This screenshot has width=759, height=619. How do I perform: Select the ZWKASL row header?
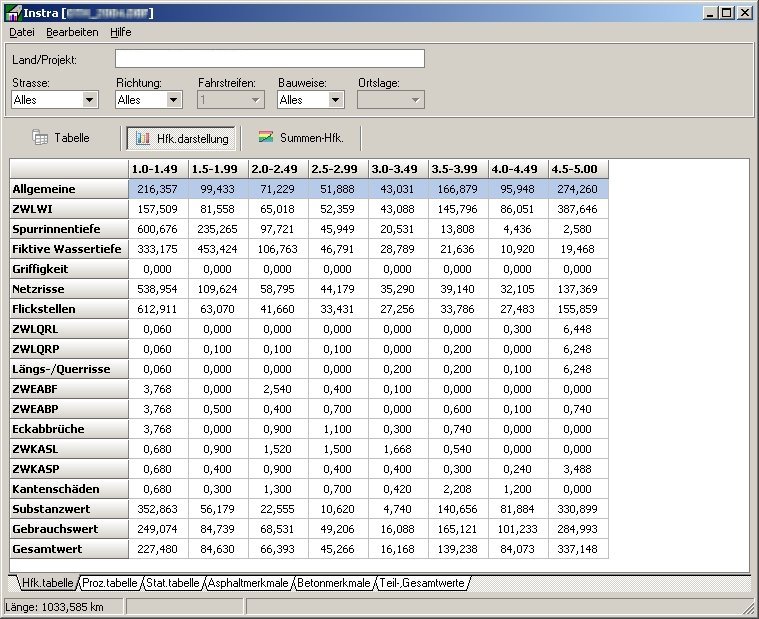click(x=69, y=449)
